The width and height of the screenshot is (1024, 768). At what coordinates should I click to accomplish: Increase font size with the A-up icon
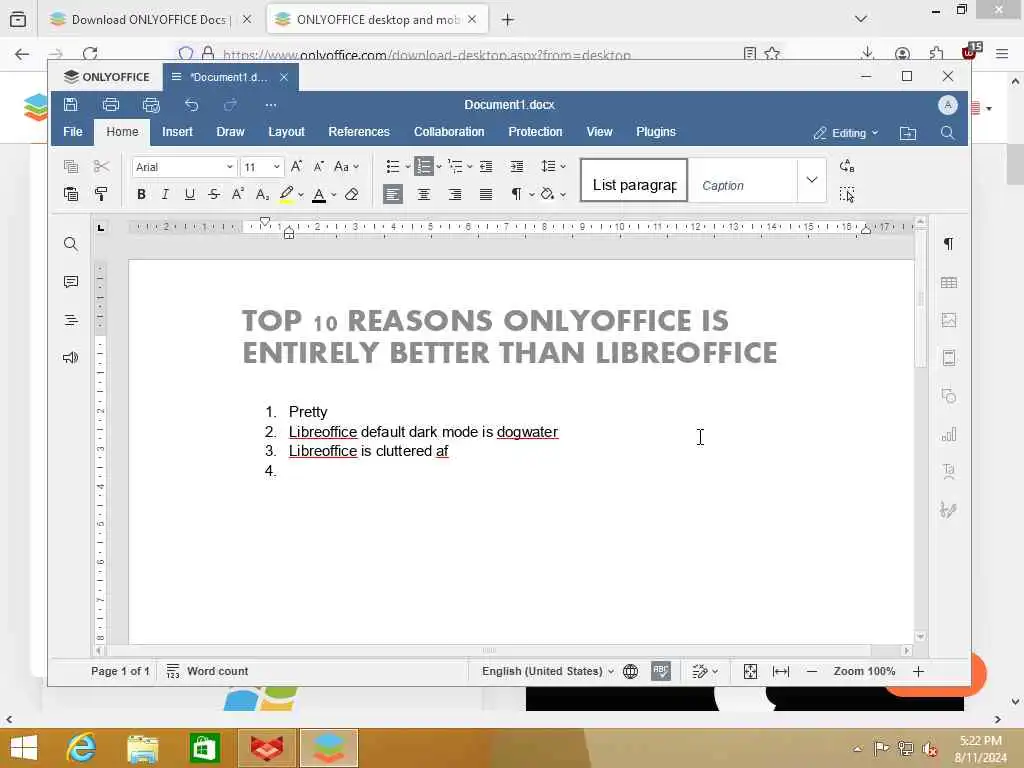(296, 167)
